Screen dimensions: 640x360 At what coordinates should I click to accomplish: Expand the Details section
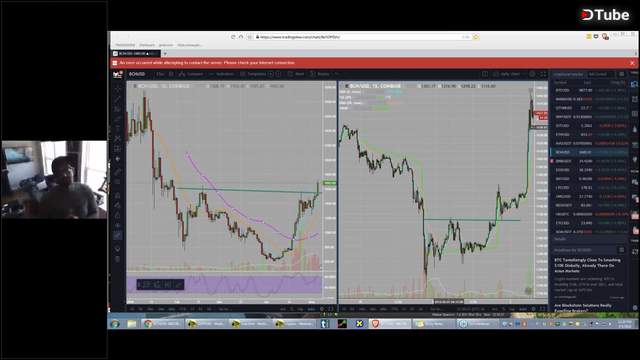click(590, 239)
